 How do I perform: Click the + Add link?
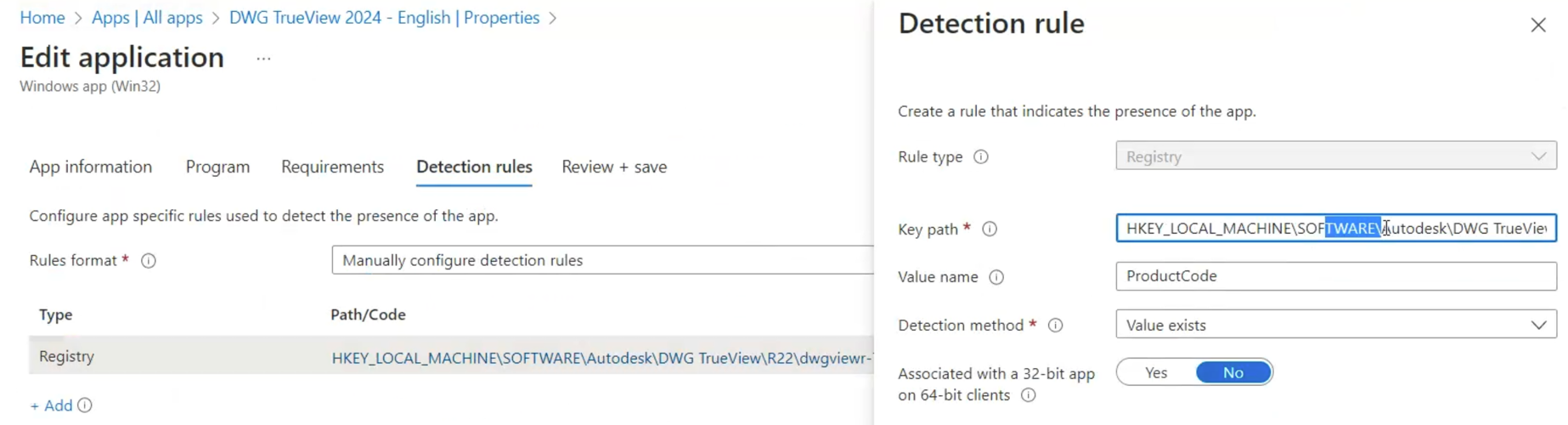51,405
